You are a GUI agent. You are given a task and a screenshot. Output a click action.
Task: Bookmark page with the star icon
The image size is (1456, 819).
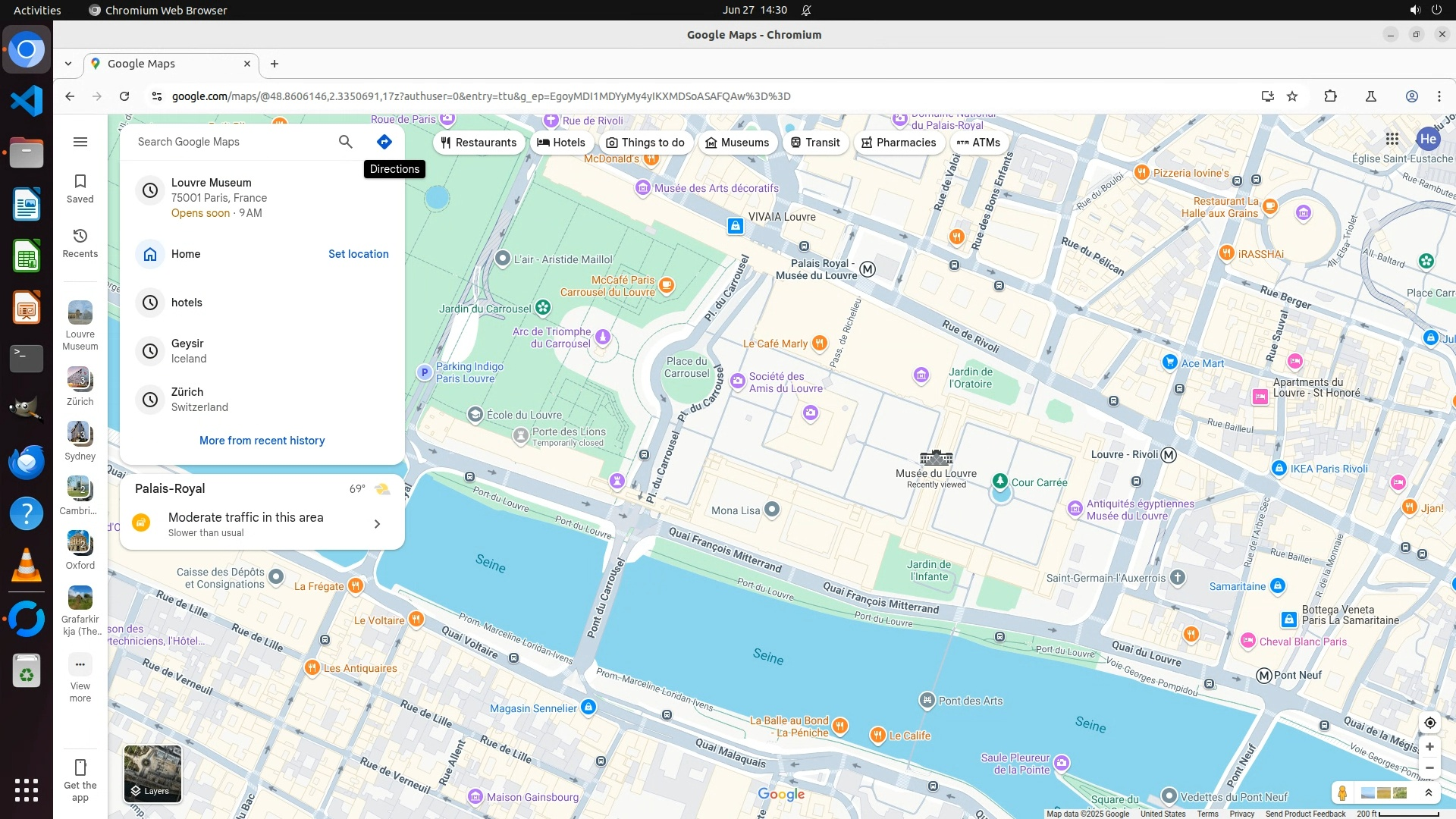click(x=1293, y=96)
